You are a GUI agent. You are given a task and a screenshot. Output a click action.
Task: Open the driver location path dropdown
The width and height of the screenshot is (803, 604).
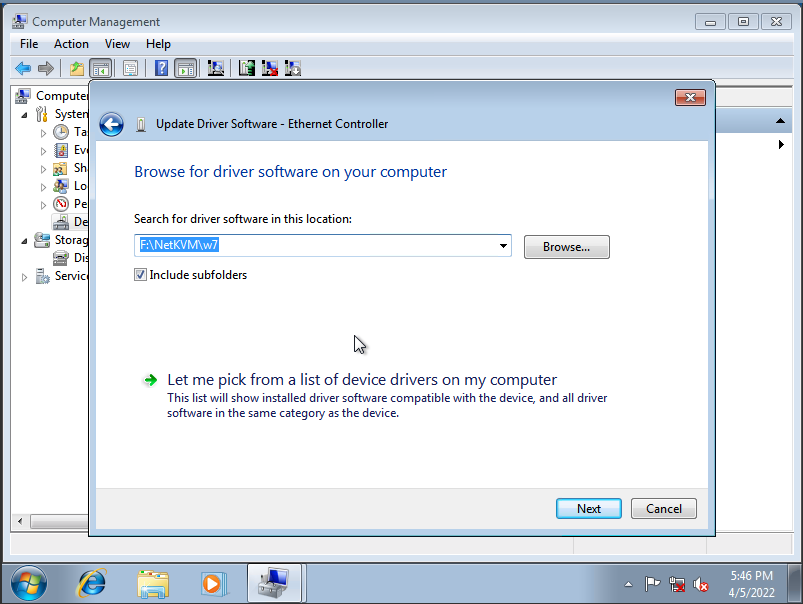click(503, 245)
